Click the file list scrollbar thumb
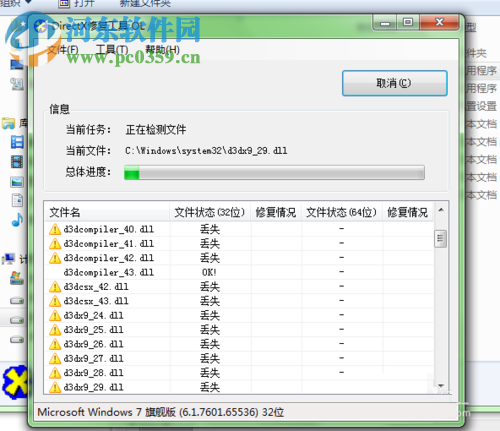This screenshot has height=431, width=500. click(441, 238)
